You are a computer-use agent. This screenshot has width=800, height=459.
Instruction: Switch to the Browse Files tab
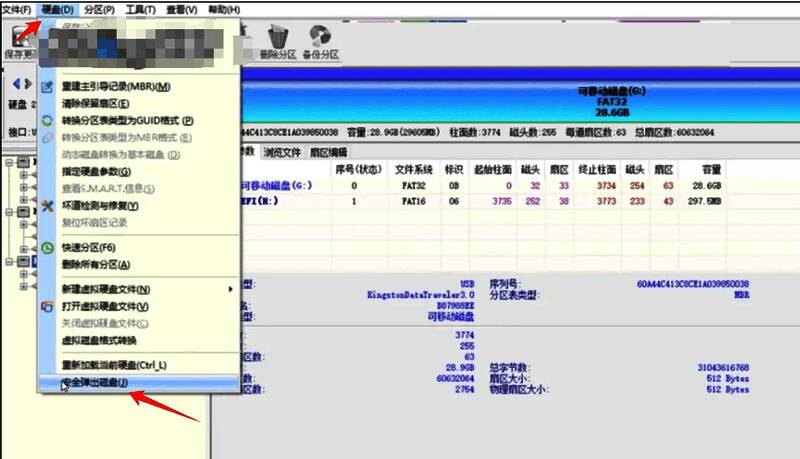(282, 153)
